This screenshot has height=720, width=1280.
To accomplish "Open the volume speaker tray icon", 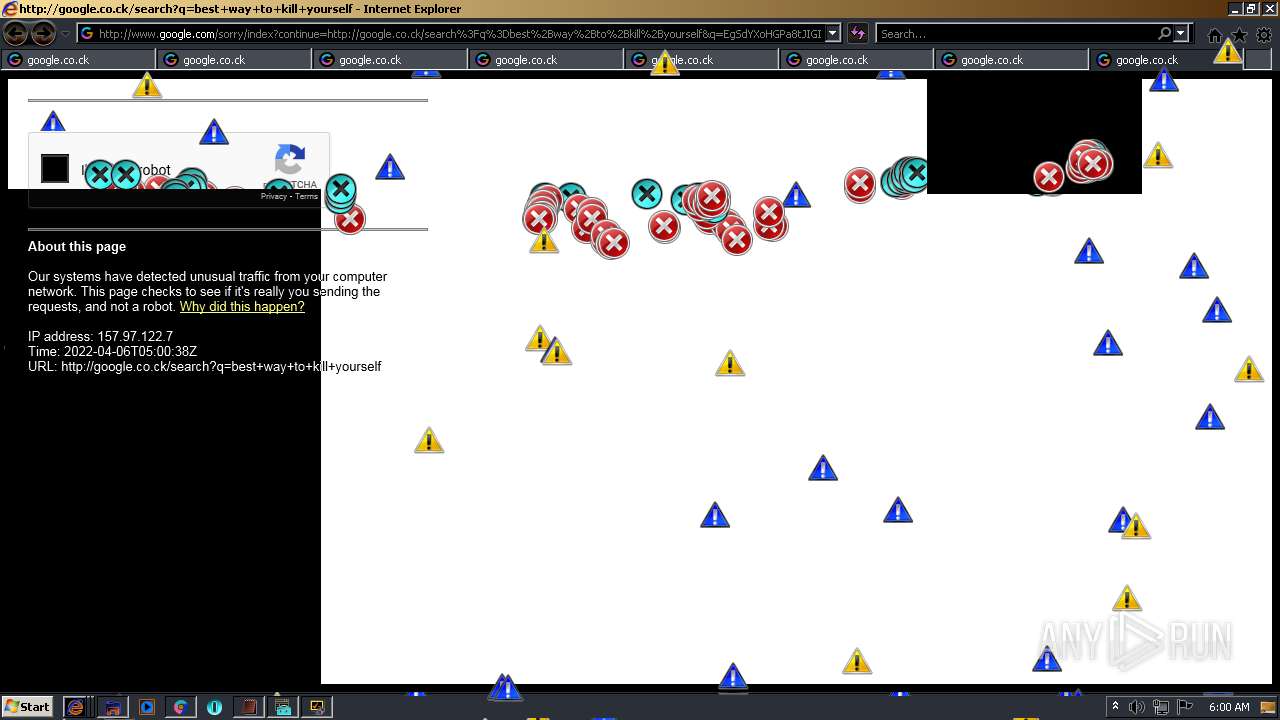I will 1137,707.
